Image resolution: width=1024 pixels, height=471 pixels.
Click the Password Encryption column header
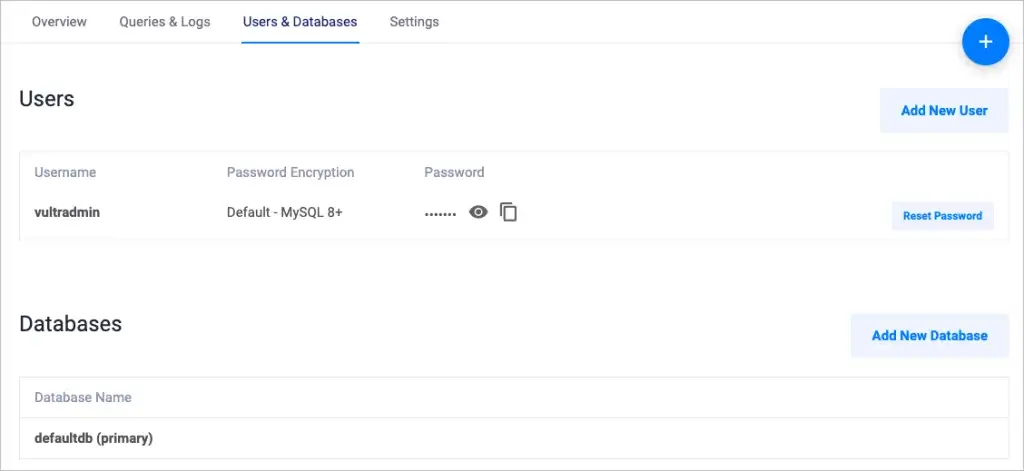[x=290, y=172]
